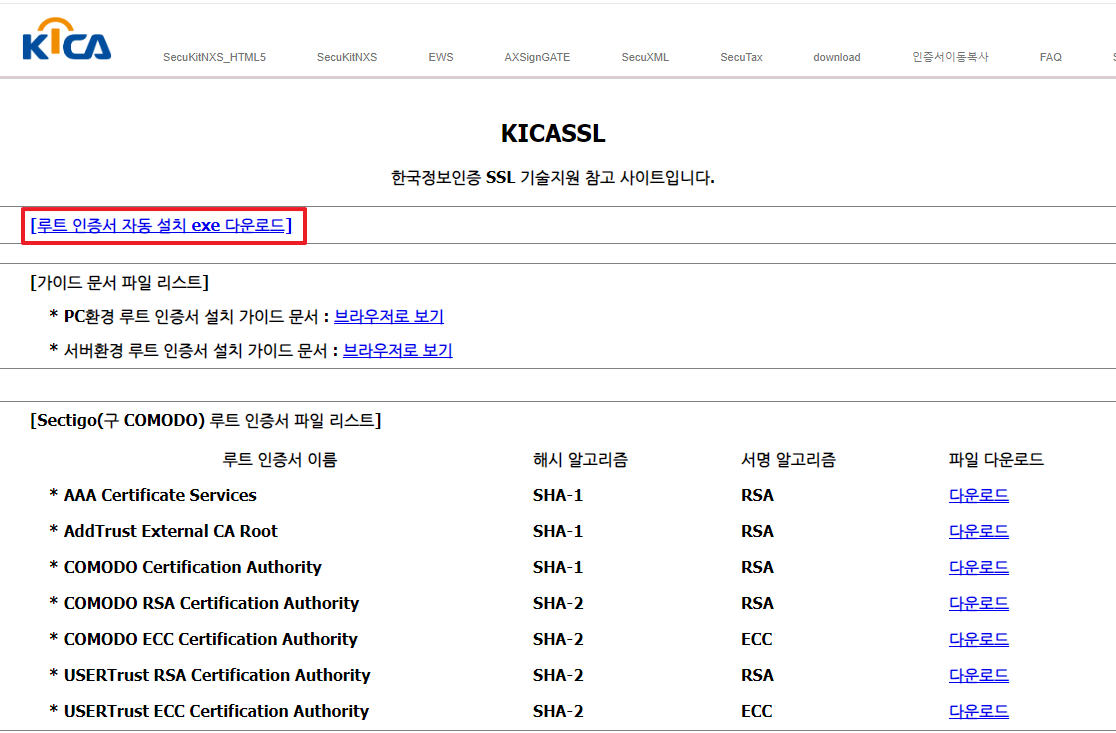
Task: Download COMODO ECC Certification Authority certificate
Action: pyautogui.click(x=979, y=640)
